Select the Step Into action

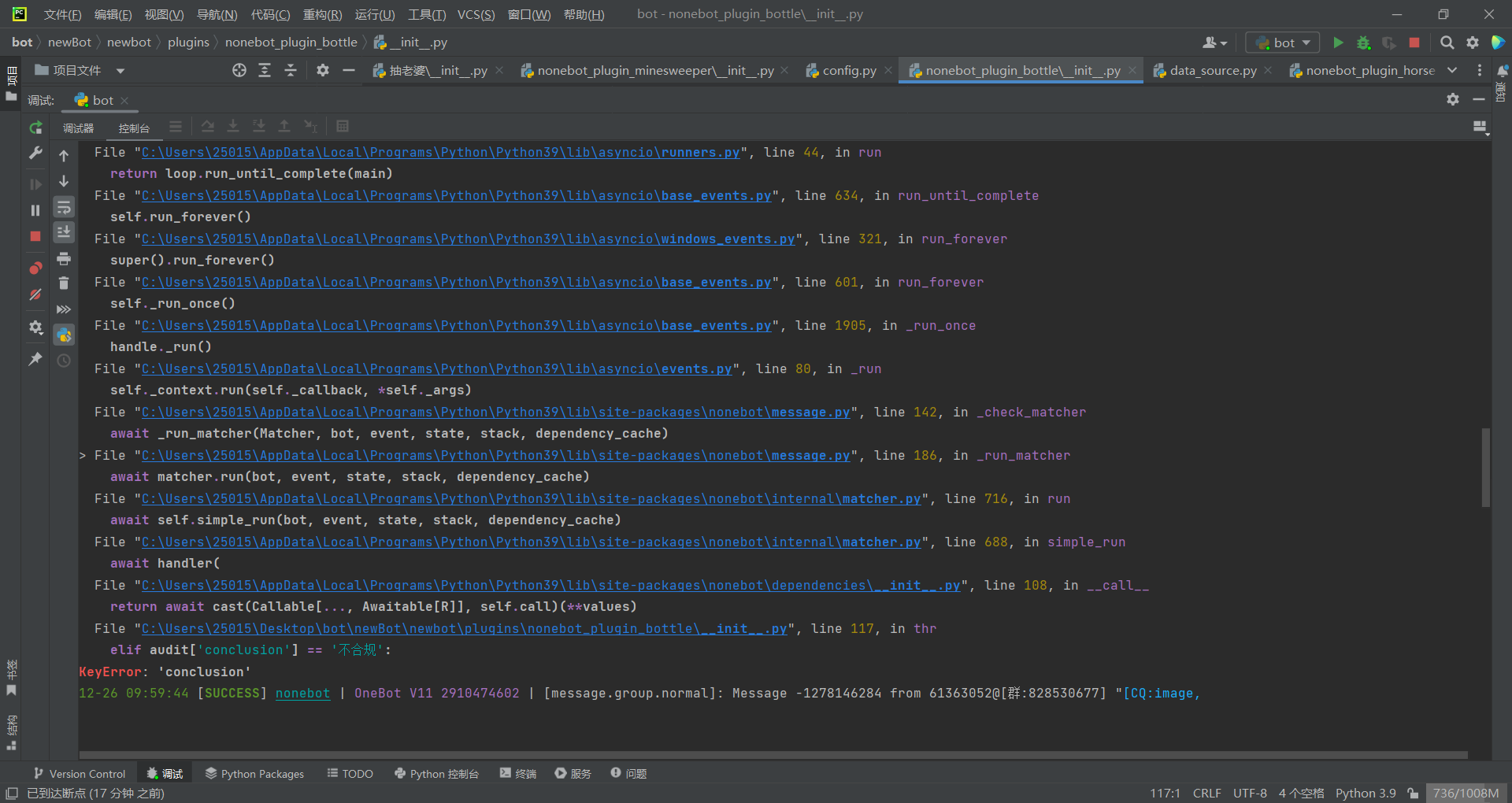point(233,126)
